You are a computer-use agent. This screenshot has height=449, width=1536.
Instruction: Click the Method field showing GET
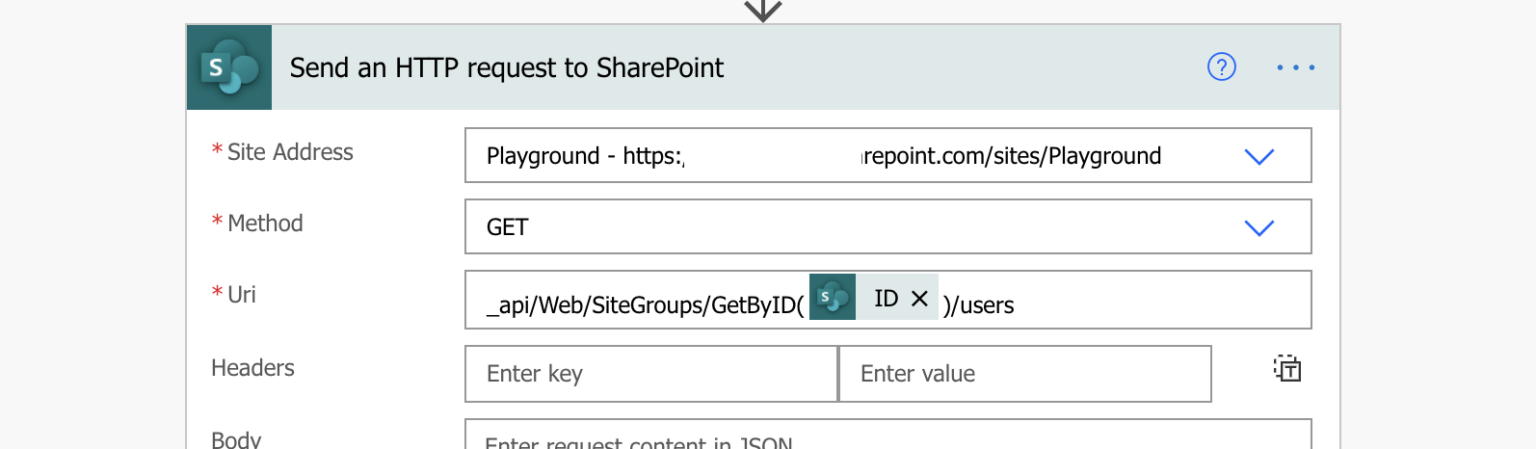pyautogui.click(x=888, y=226)
